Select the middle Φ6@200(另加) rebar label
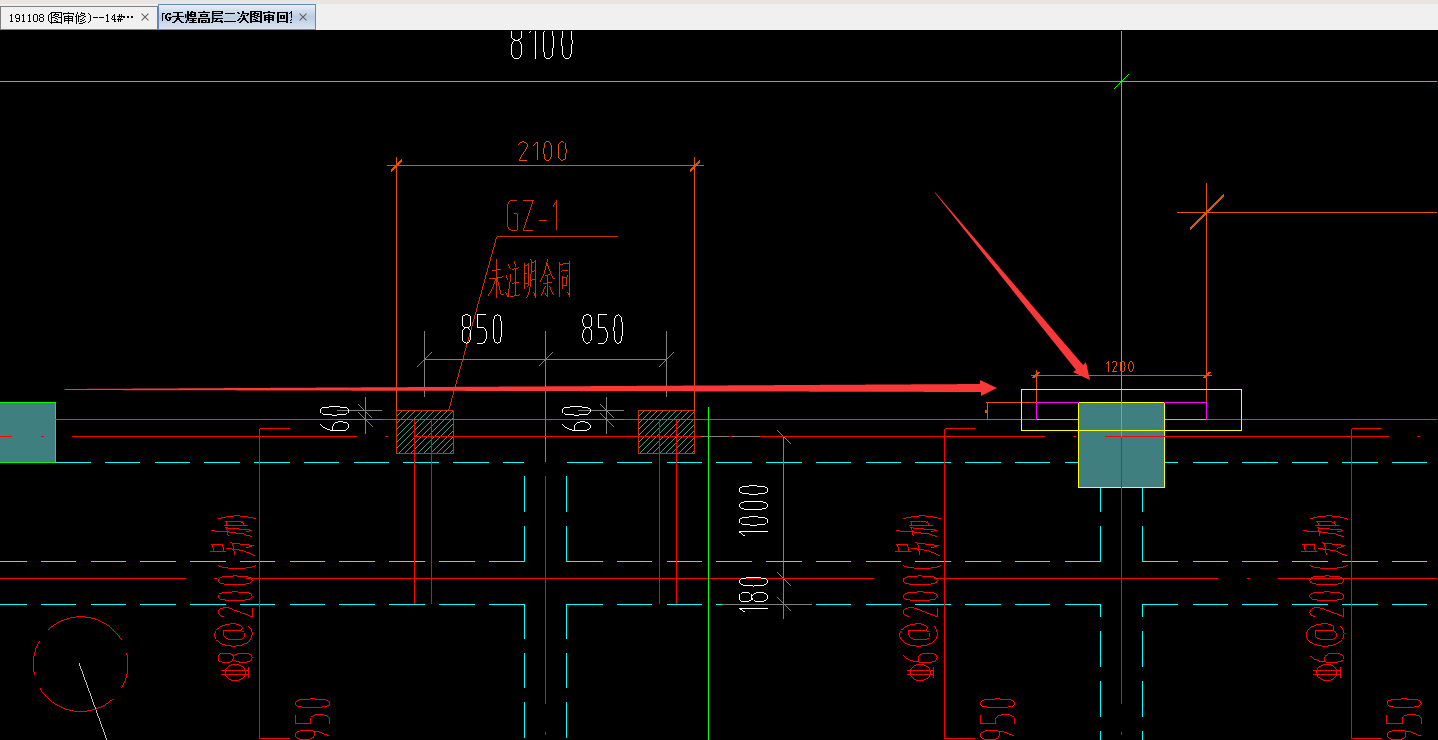The image size is (1438, 740). tap(922, 599)
